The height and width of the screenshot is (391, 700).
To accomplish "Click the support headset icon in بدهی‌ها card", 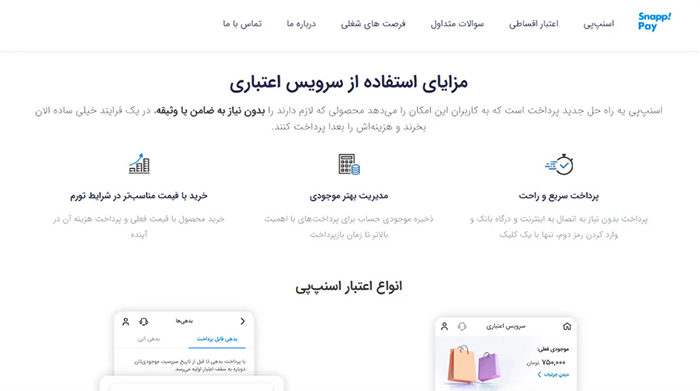I will (x=144, y=321).
